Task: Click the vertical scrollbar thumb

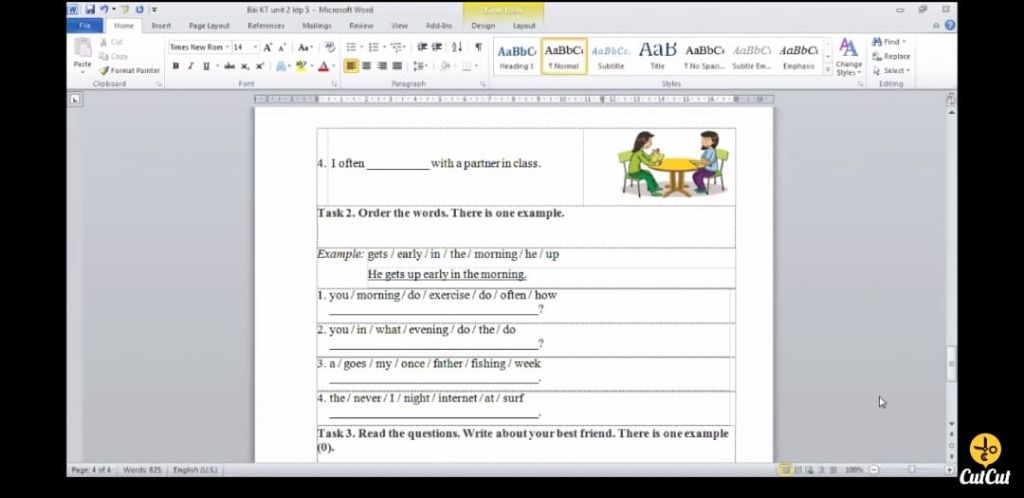Action: click(952, 363)
